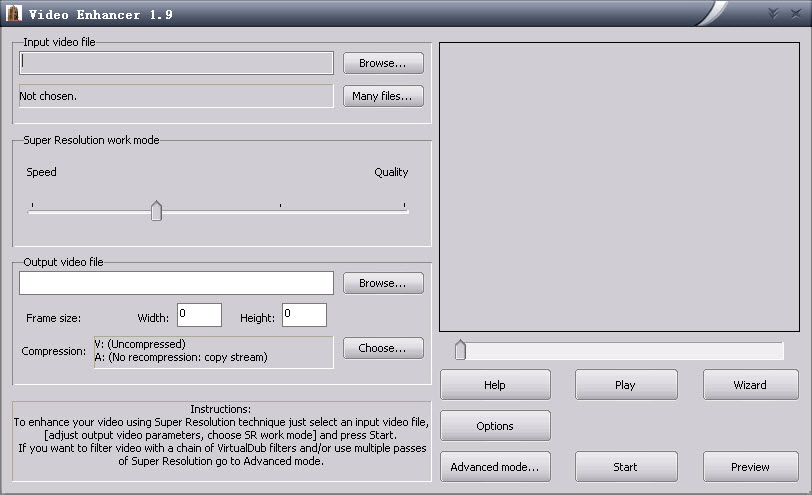Launch the Wizard
This screenshot has width=812, height=495.
point(750,385)
